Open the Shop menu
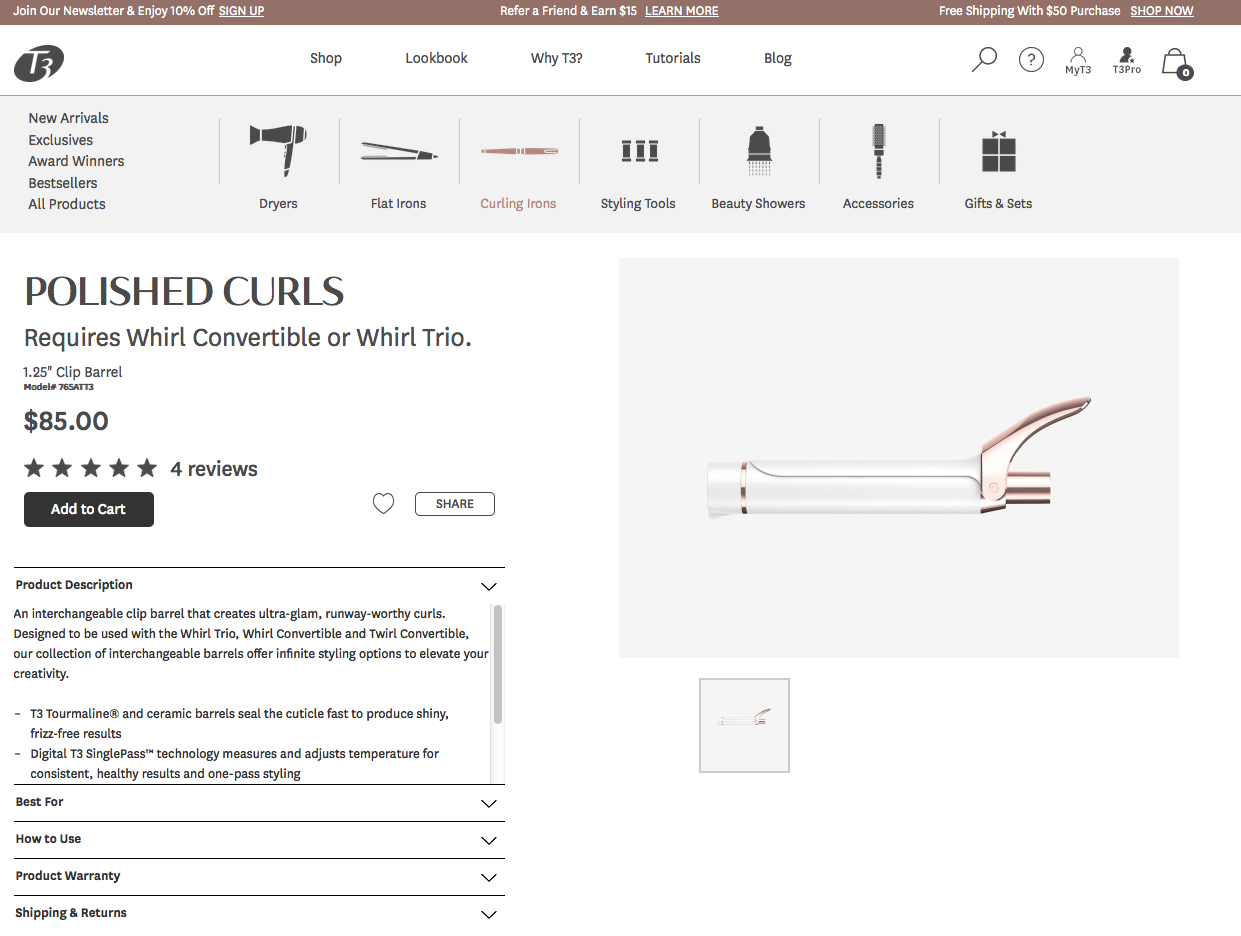The width and height of the screenshot is (1241, 936). (x=326, y=58)
